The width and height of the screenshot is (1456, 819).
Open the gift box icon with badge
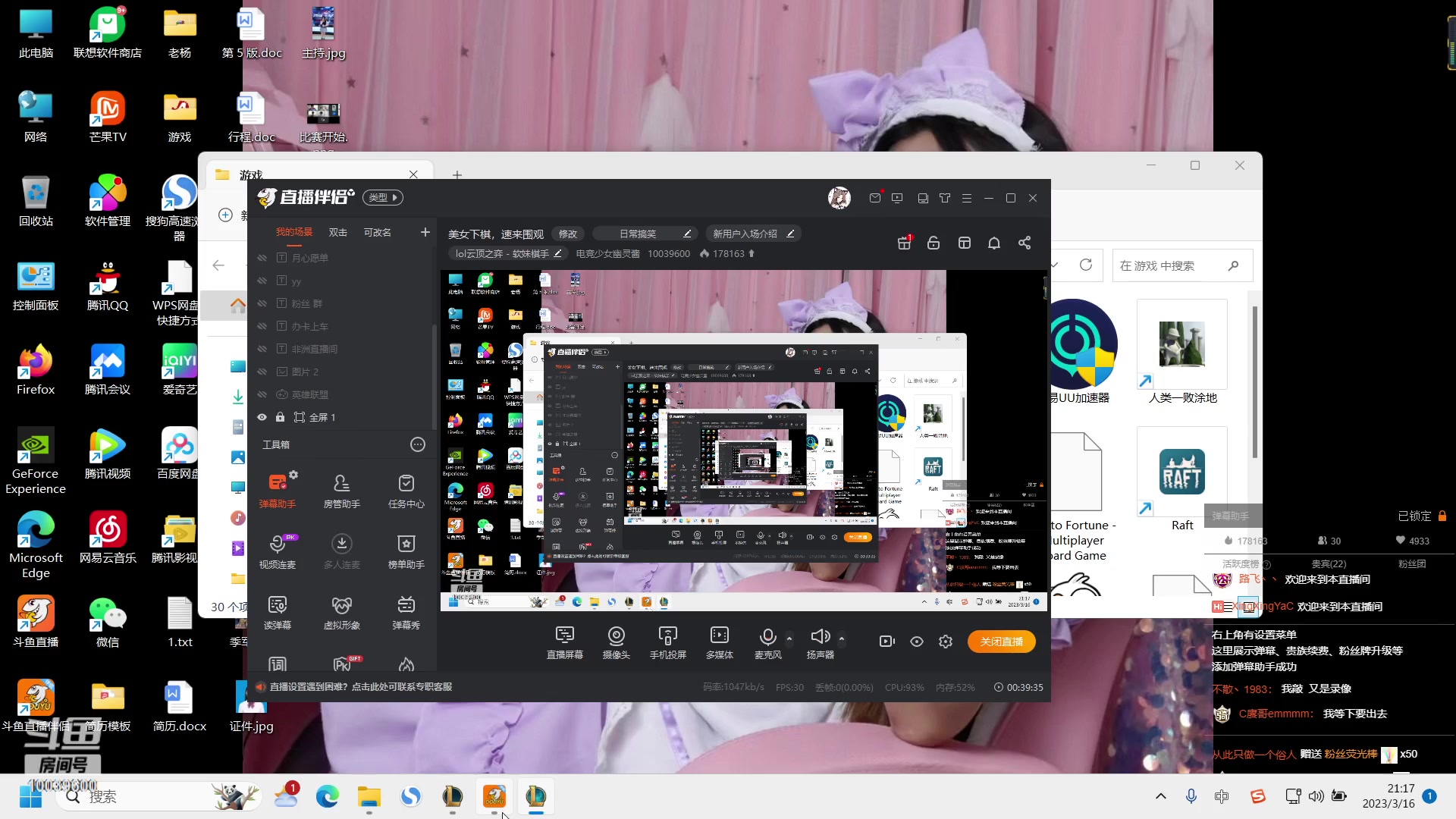pos(905,243)
